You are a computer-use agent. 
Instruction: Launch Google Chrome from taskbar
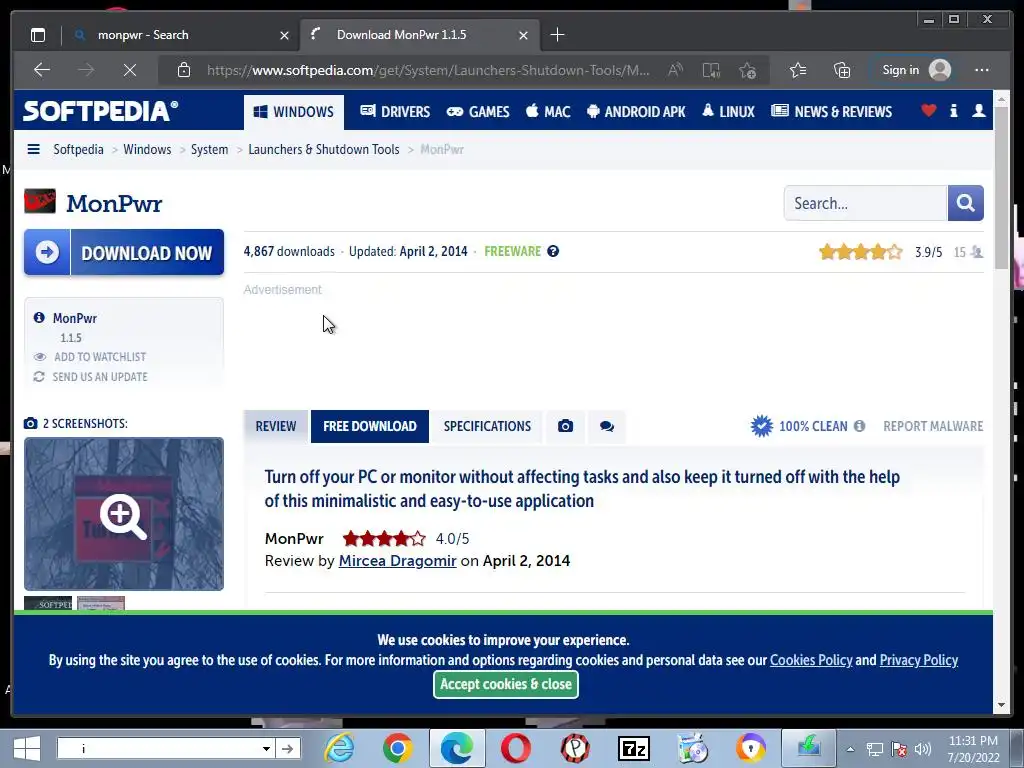(398, 748)
